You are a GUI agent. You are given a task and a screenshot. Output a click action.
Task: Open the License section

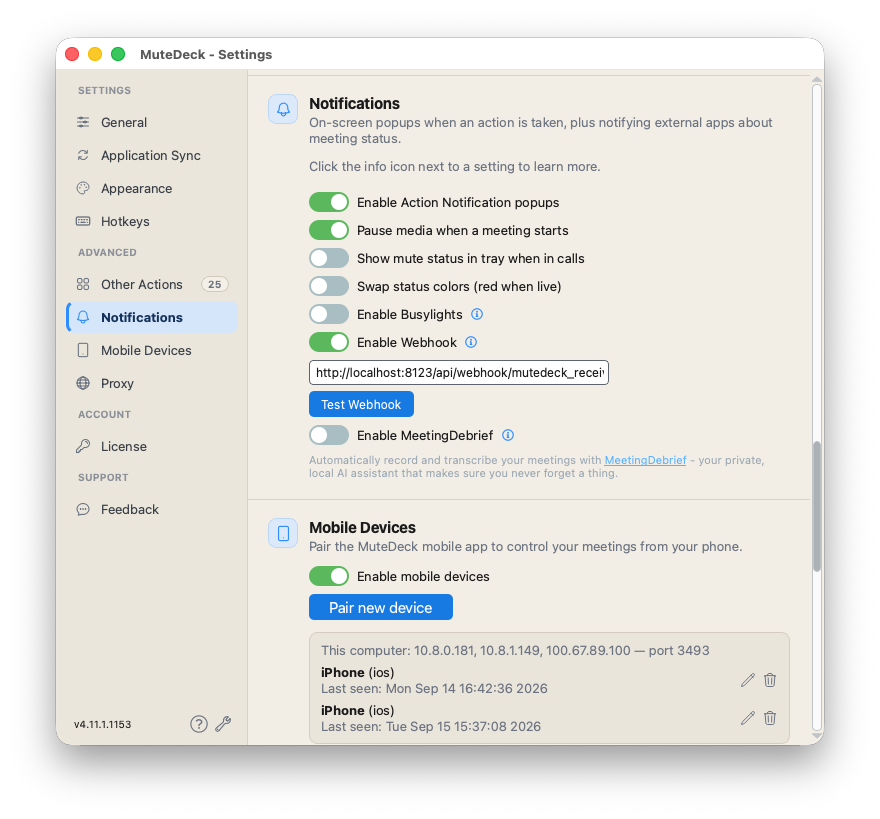tap(152, 447)
